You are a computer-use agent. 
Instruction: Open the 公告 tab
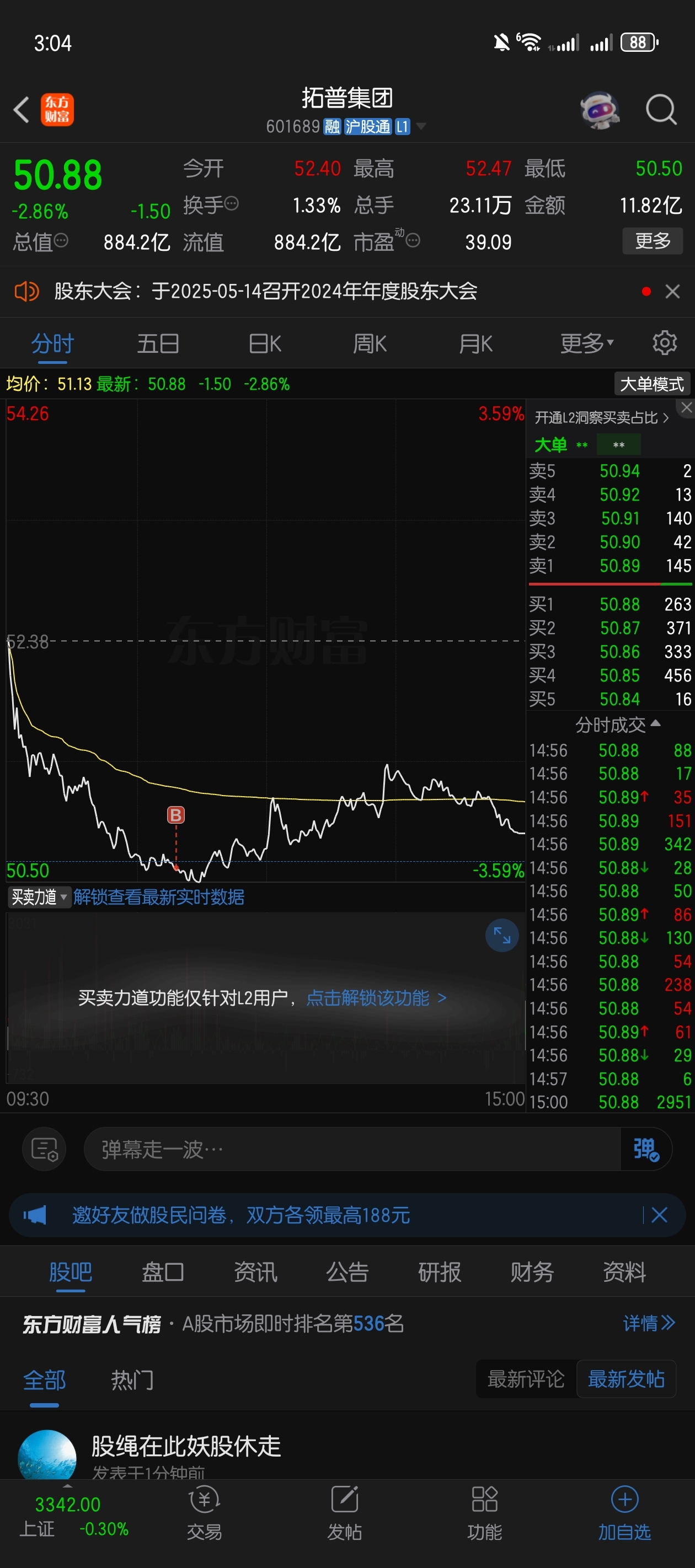point(347,1272)
